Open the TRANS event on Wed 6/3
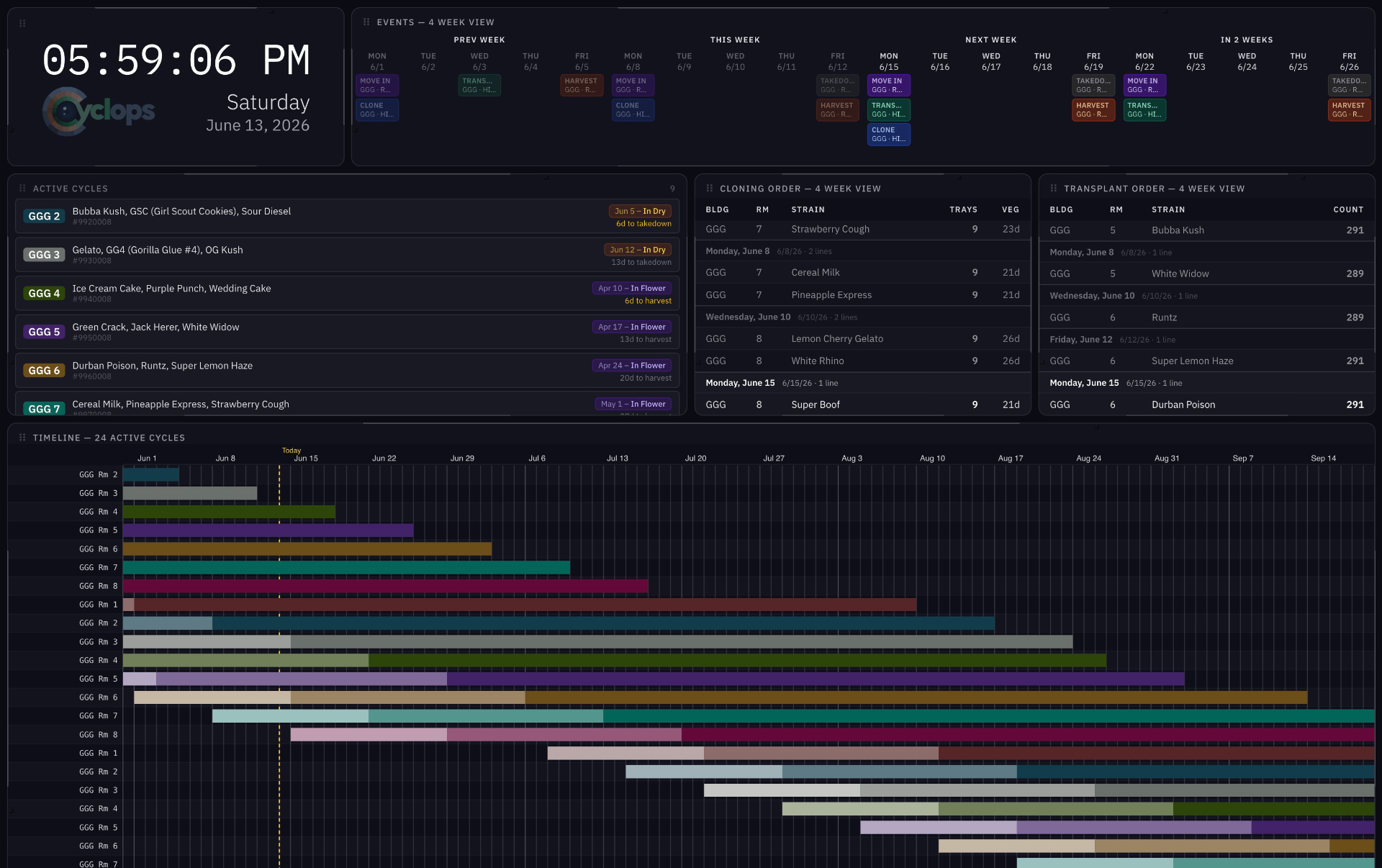 point(479,86)
